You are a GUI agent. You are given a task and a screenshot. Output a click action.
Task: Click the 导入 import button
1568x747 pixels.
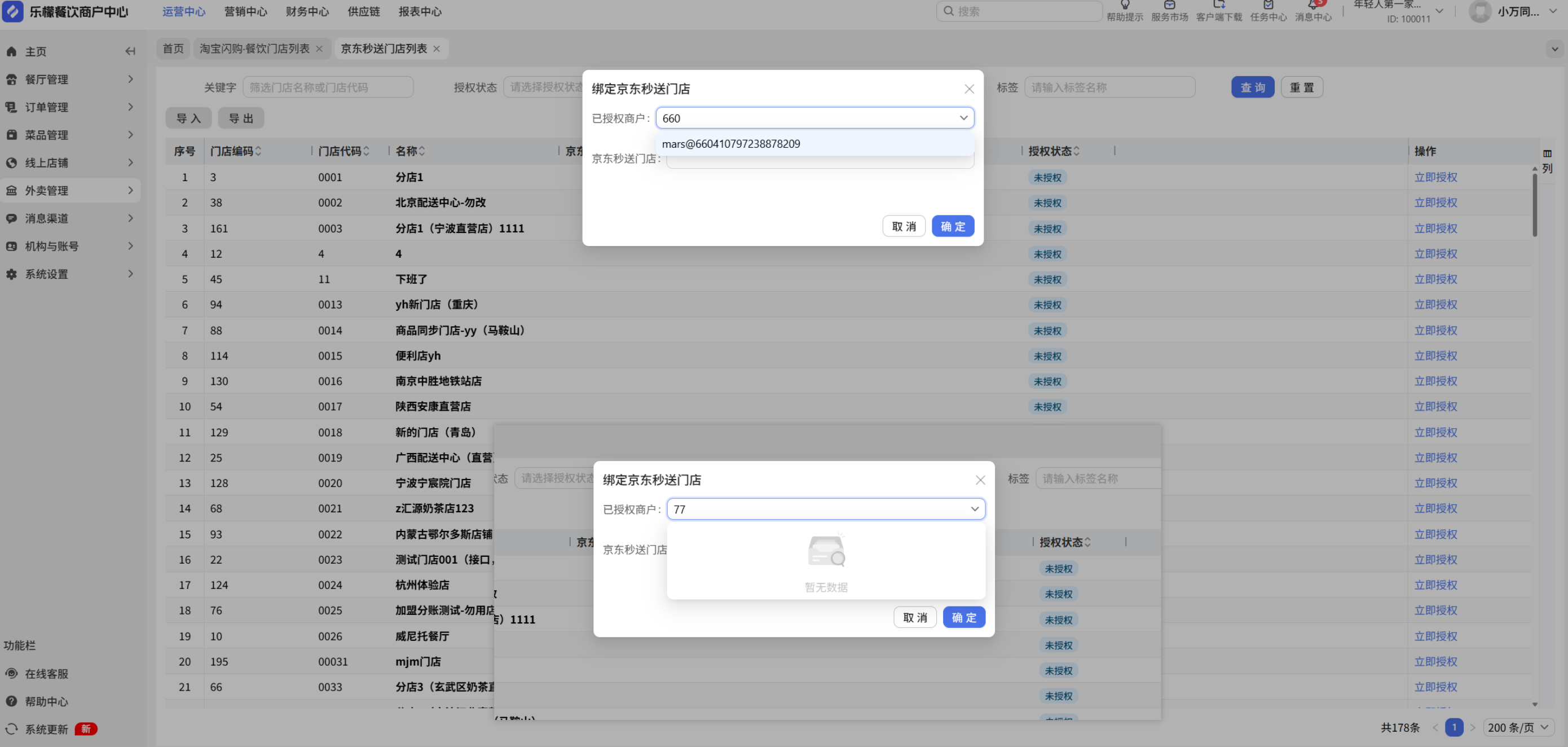click(x=188, y=118)
